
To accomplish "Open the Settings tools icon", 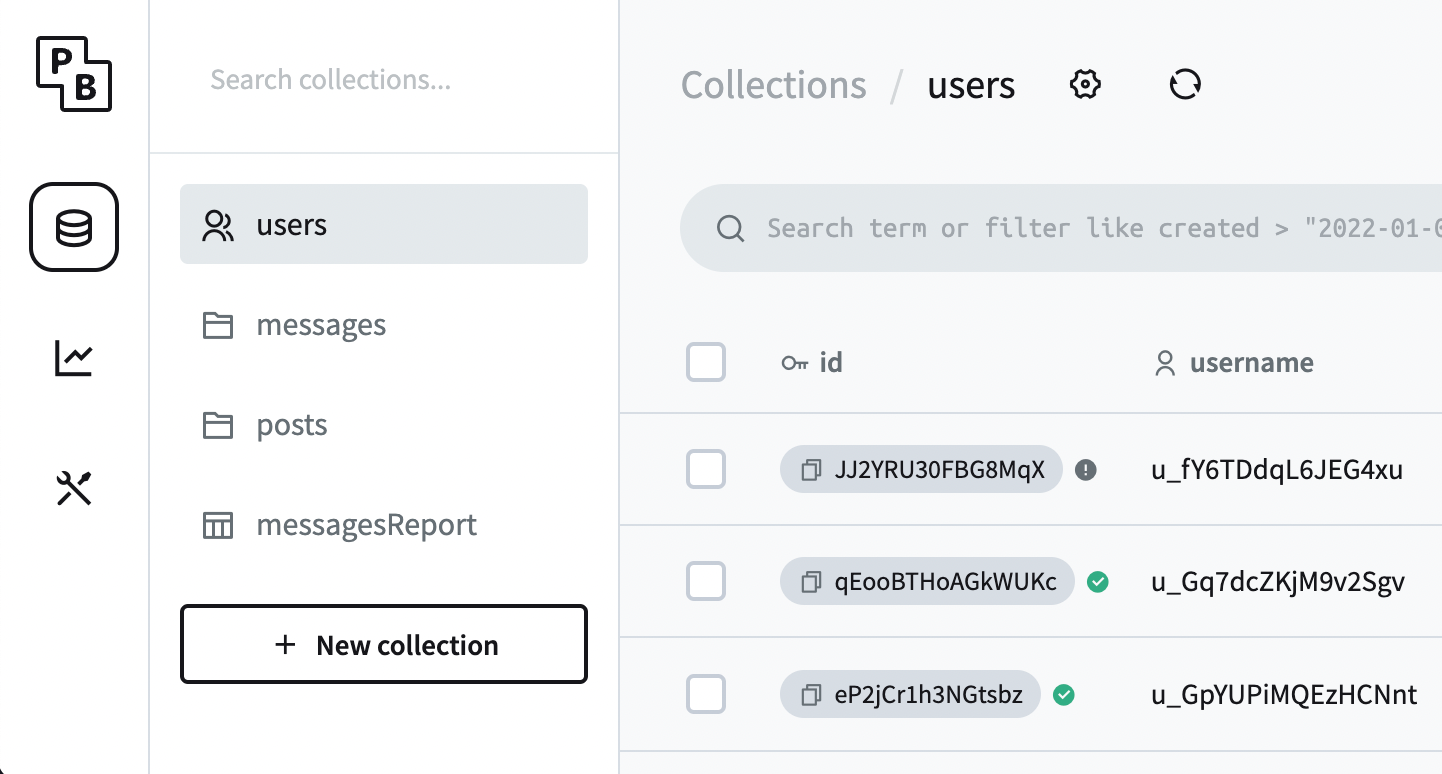I will 74,489.
